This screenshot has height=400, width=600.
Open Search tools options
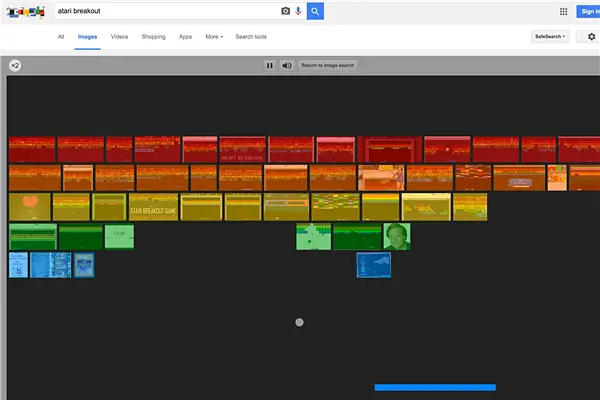[251, 37]
